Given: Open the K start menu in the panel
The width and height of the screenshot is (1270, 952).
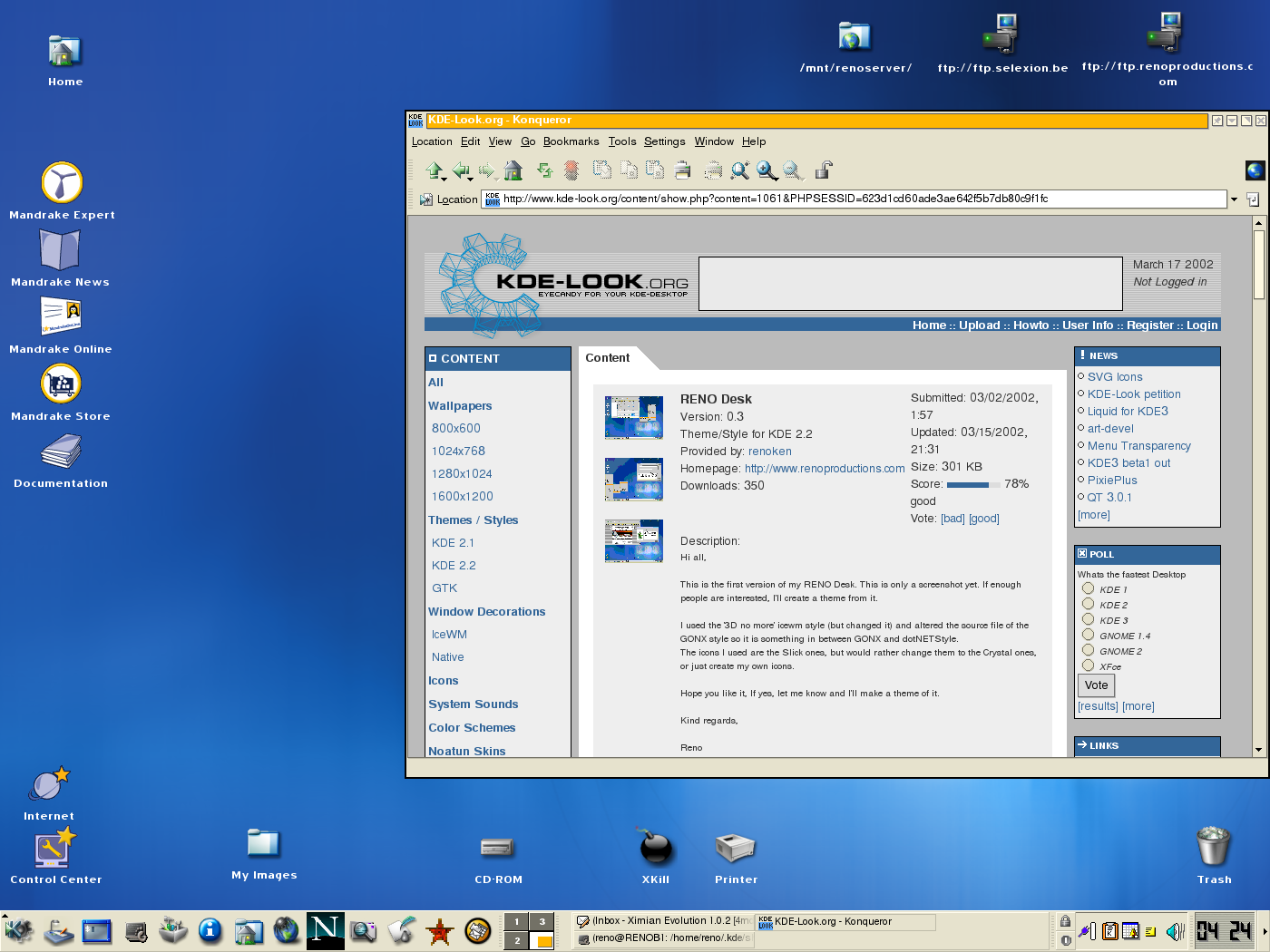Looking at the screenshot, I should click(x=18, y=930).
